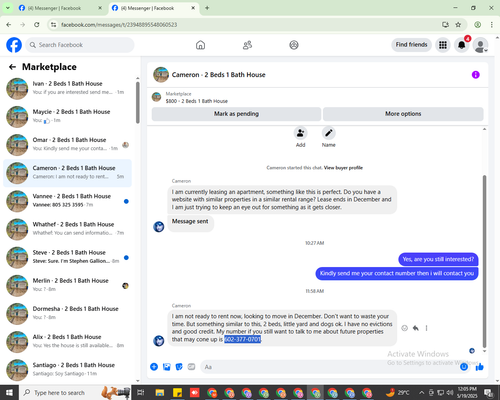This screenshot has width=500, height=400.
Task: Open more options for Cameron's message
Action: [426, 328]
